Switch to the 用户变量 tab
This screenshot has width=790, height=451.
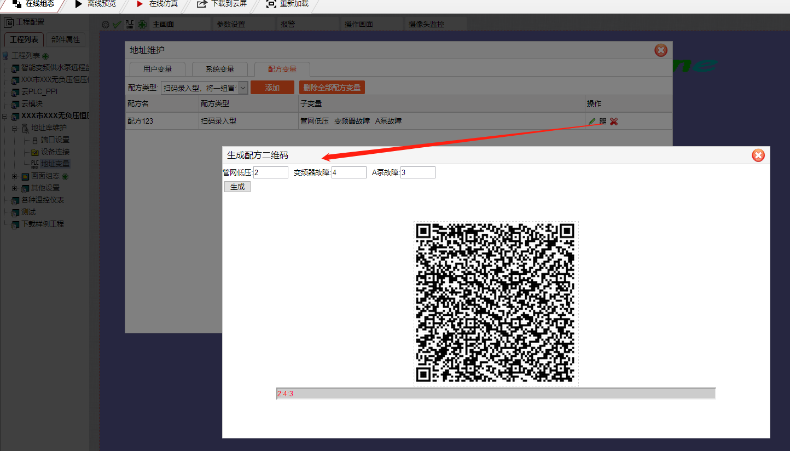point(157,69)
